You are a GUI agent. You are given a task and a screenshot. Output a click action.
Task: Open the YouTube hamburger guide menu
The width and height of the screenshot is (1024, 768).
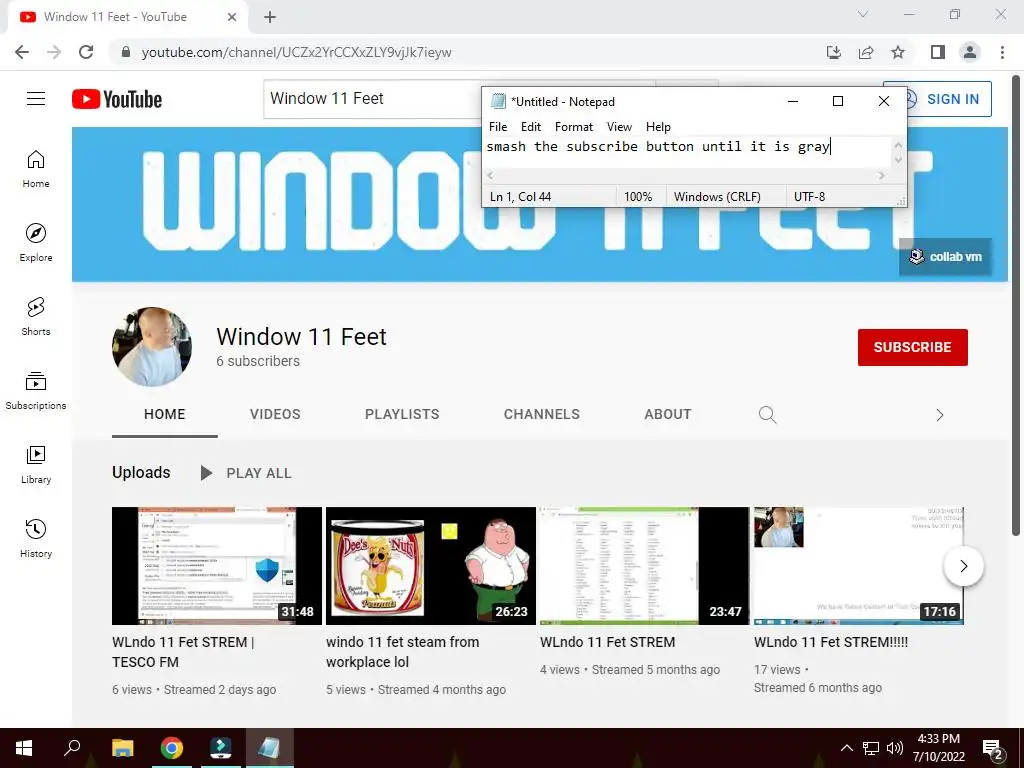(36, 99)
